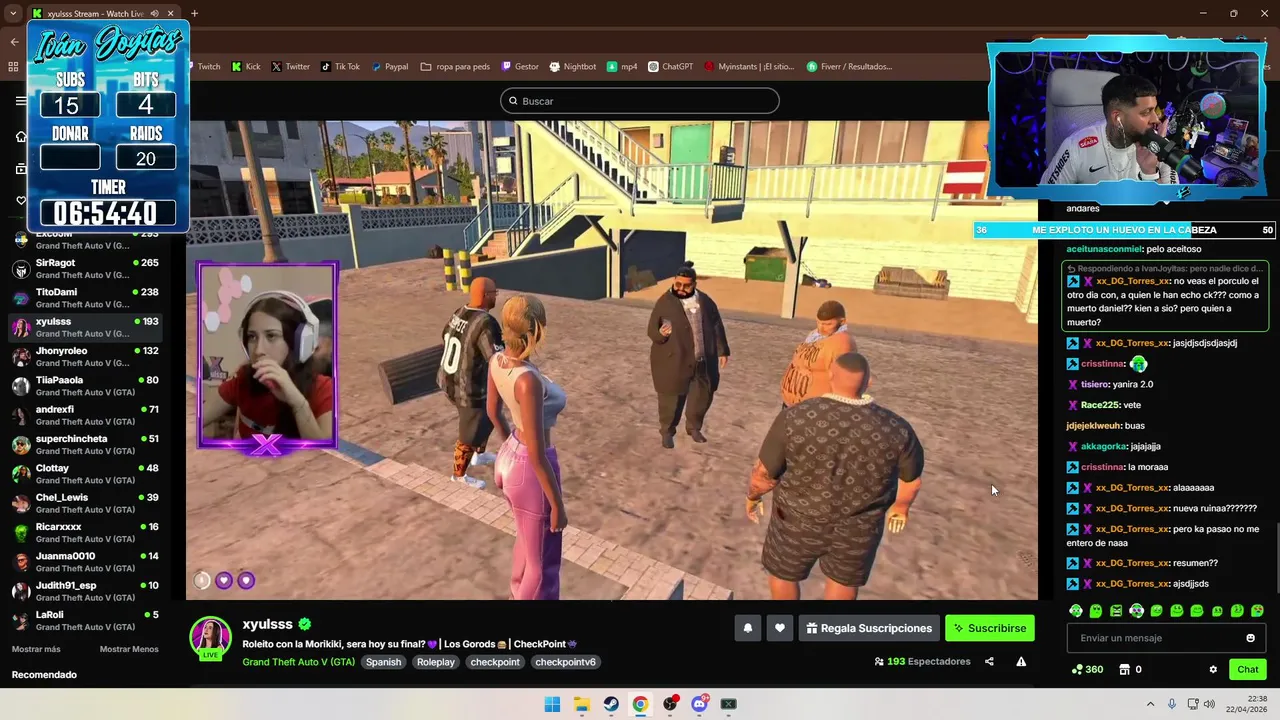Screen dimensions: 1280x720
Task: Open the ChatGPT bookmark
Action: point(670,67)
